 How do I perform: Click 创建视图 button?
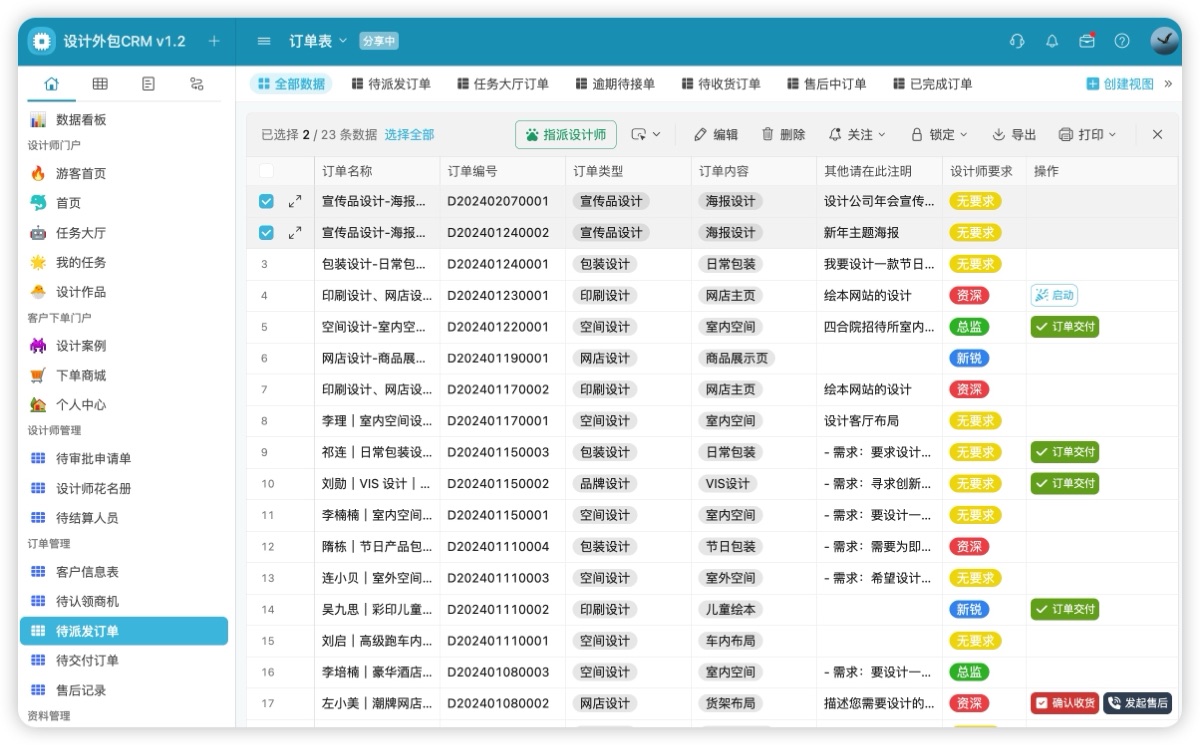tap(1120, 84)
